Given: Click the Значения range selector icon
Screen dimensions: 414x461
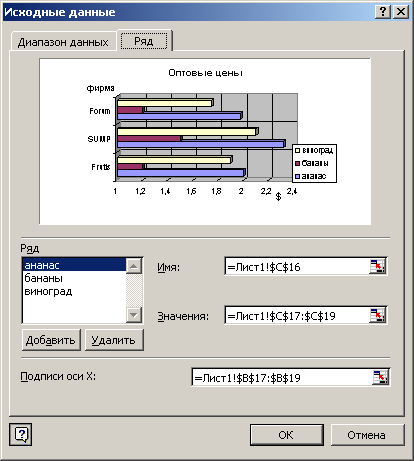Looking at the screenshot, I should click(x=377, y=315).
